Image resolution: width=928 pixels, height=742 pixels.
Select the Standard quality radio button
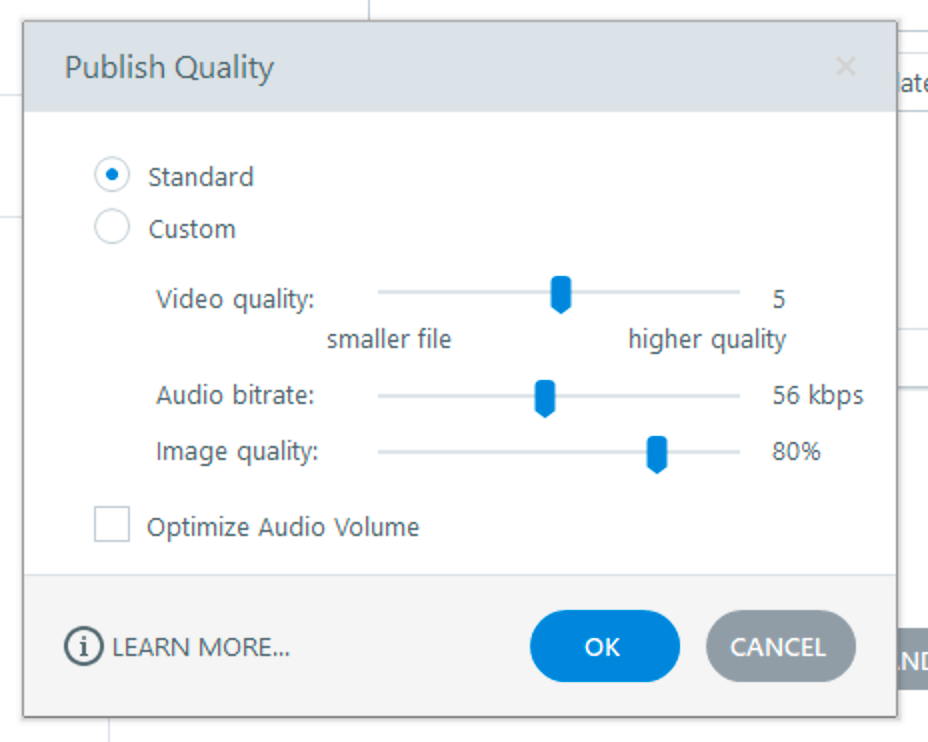112,176
